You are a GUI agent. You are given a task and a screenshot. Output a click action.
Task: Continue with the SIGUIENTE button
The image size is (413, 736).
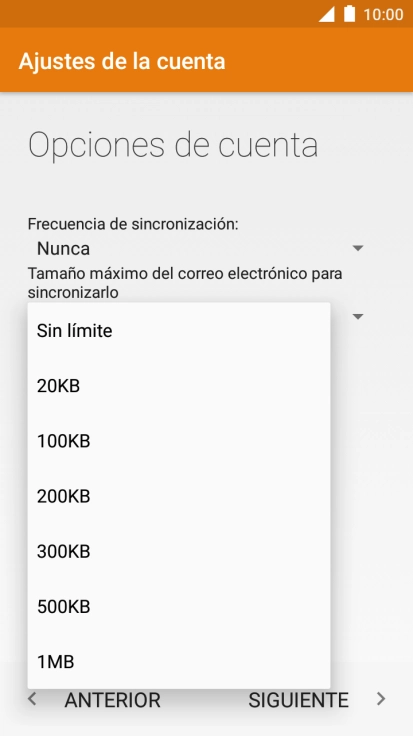click(x=298, y=700)
